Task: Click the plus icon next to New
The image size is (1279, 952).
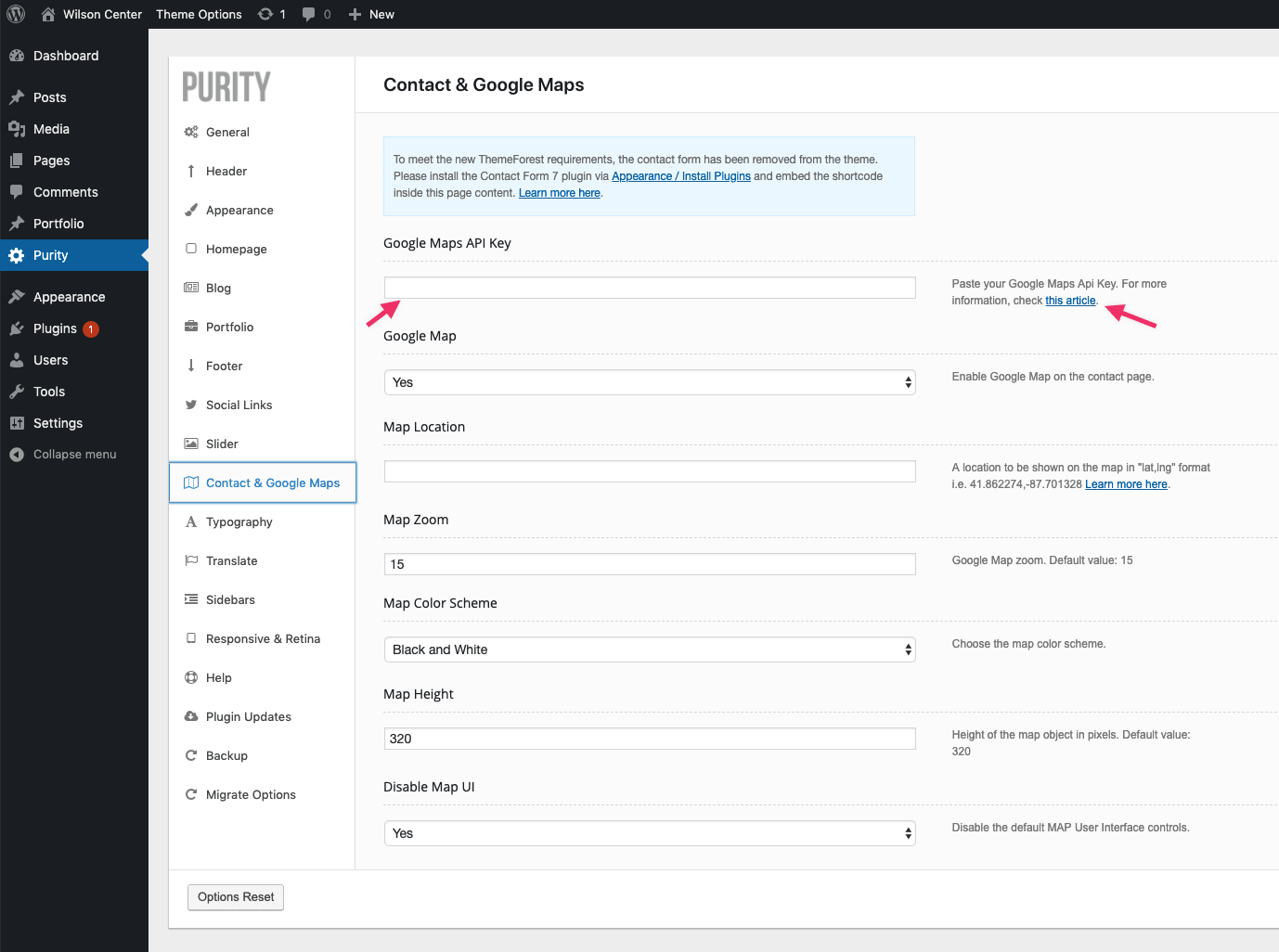Action: 355,14
